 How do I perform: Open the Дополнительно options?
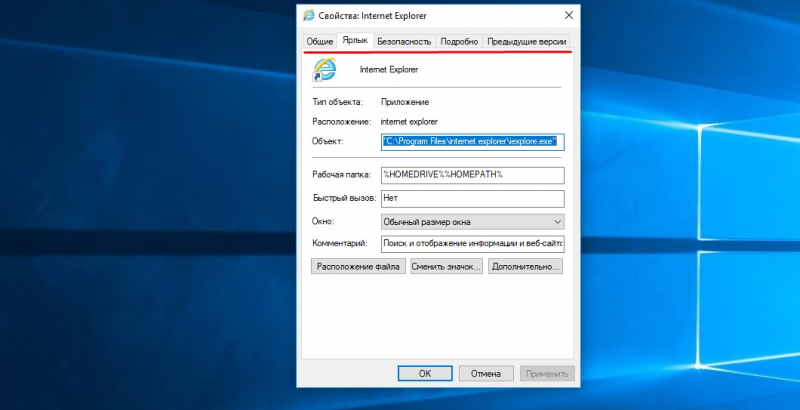(526, 266)
